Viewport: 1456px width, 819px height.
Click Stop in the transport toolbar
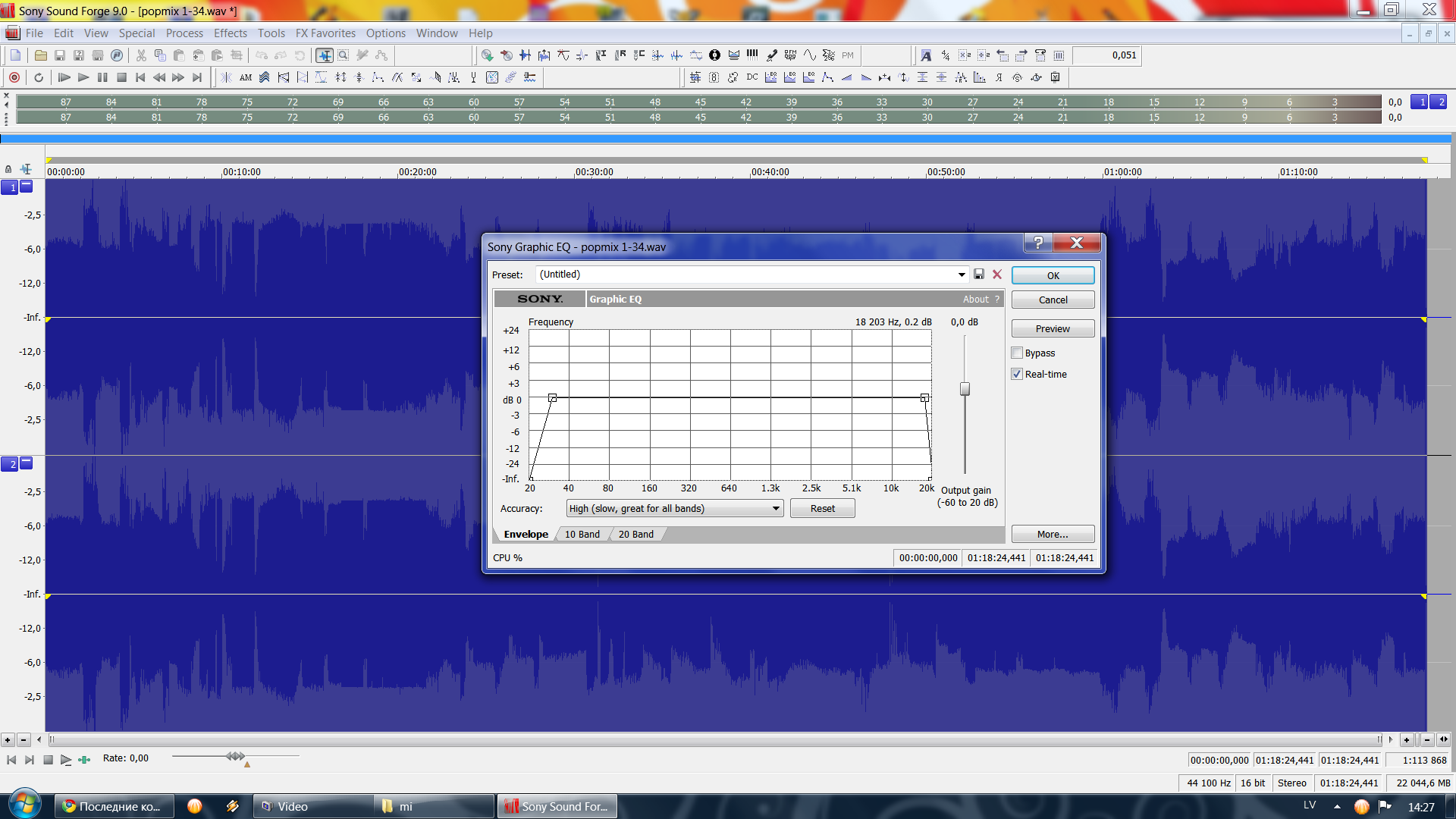pyautogui.click(x=121, y=77)
